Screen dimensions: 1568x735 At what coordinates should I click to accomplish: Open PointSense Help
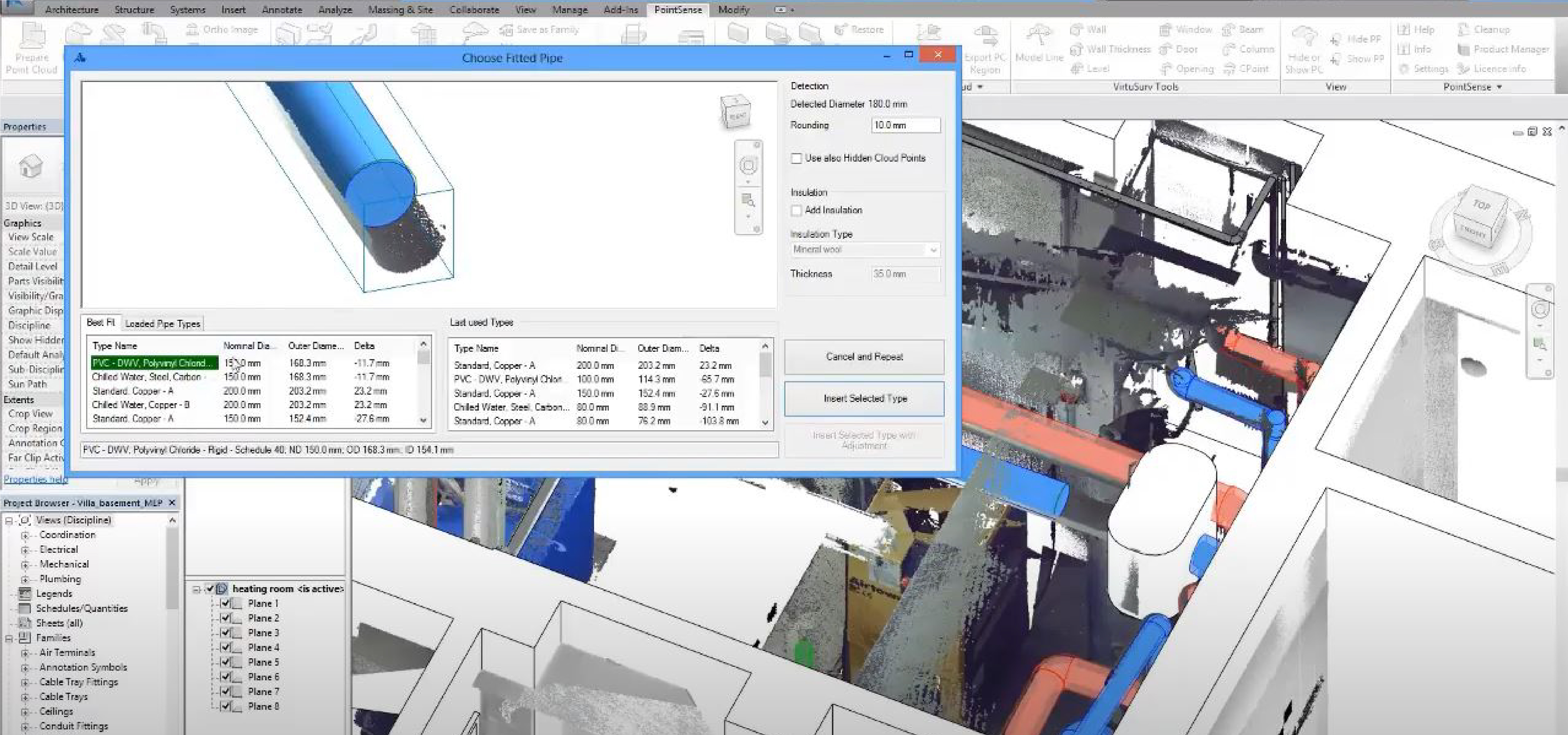click(x=1416, y=29)
